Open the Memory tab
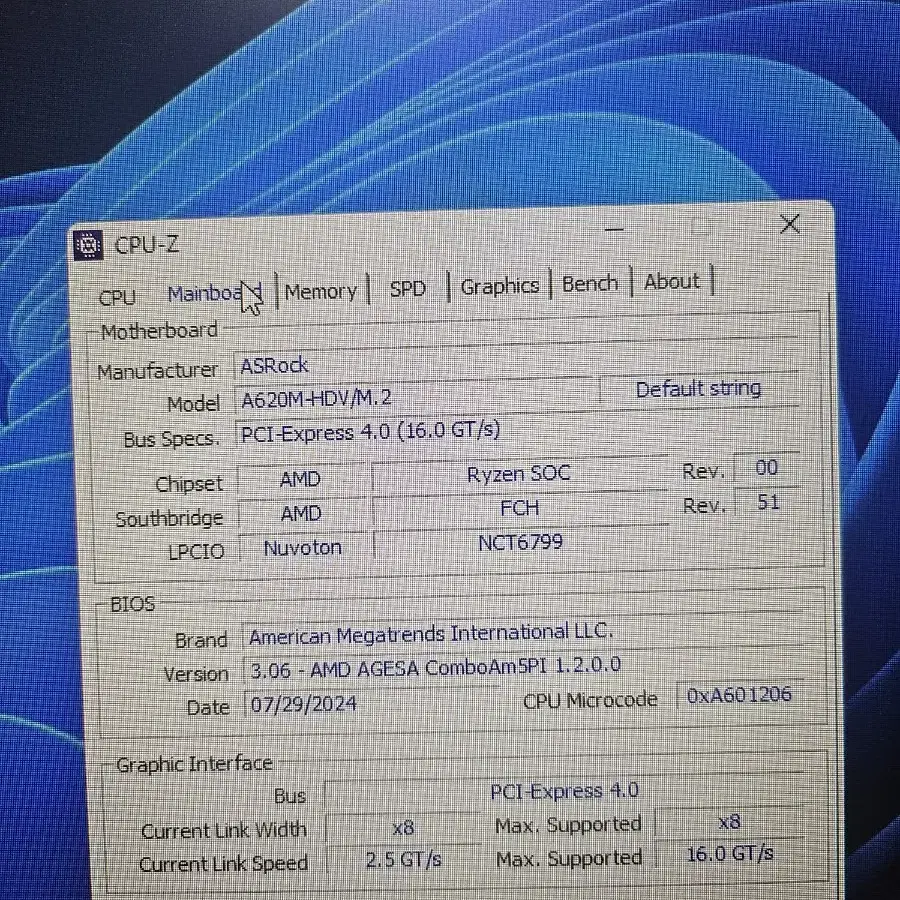Image resolution: width=900 pixels, height=900 pixels. pyautogui.click(x=321, y=292)
